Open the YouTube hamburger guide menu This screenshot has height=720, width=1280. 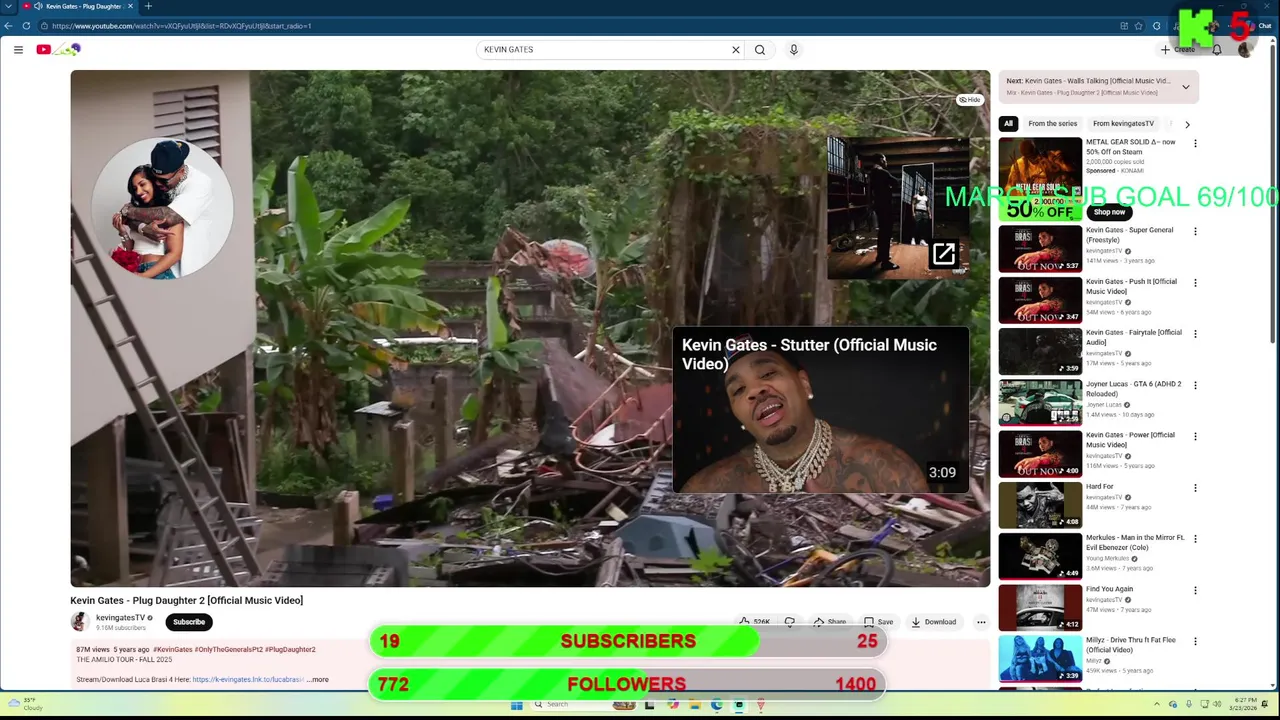(18, 49)
